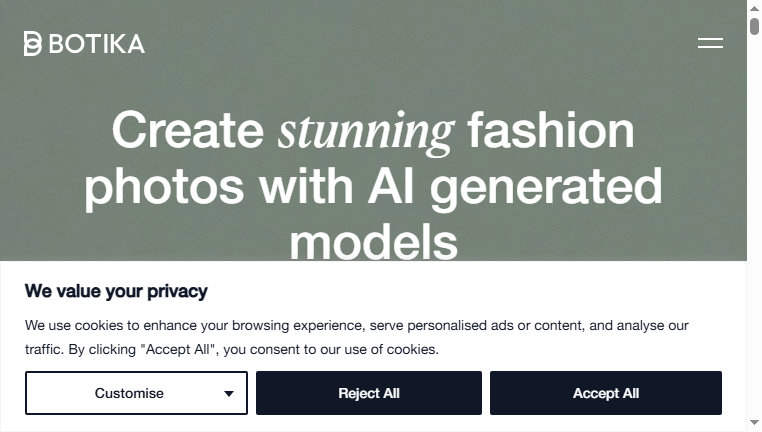Viewport: 762px width, 432px height.
Task: Click the scrollbar down arrow
Action: pyautogui.click(x=754, y=422)
